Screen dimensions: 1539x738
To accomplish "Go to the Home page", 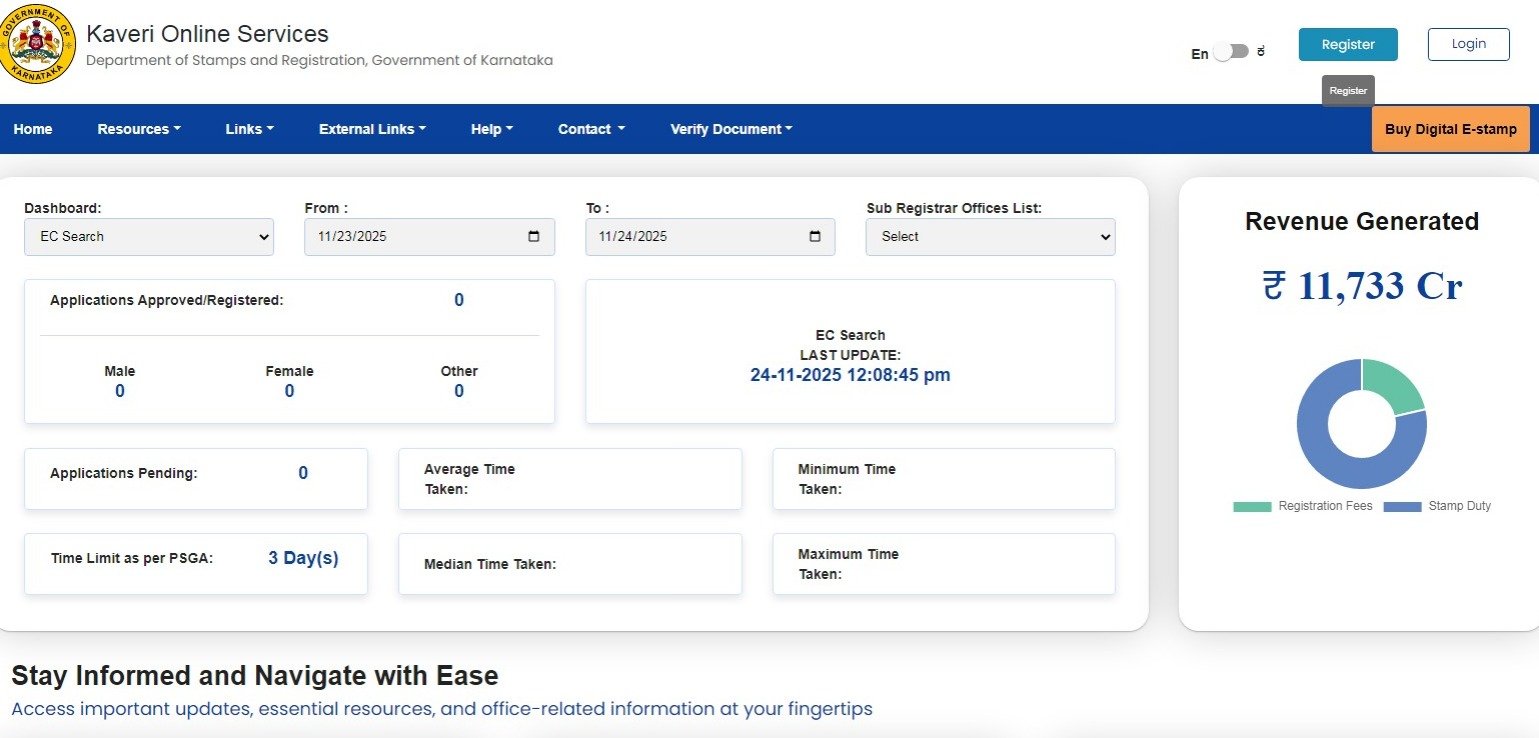I will pyautogui.click(x=33, y=129).
